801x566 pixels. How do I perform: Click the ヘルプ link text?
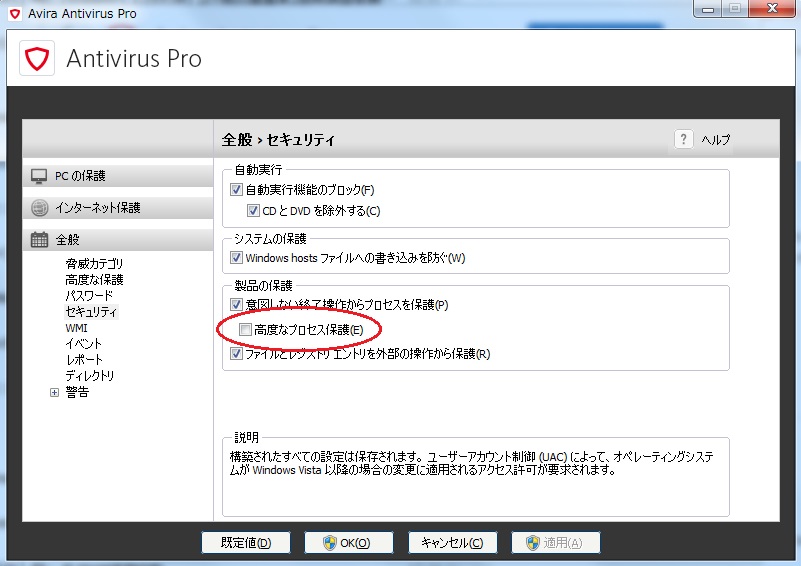[x=715, y=139]
